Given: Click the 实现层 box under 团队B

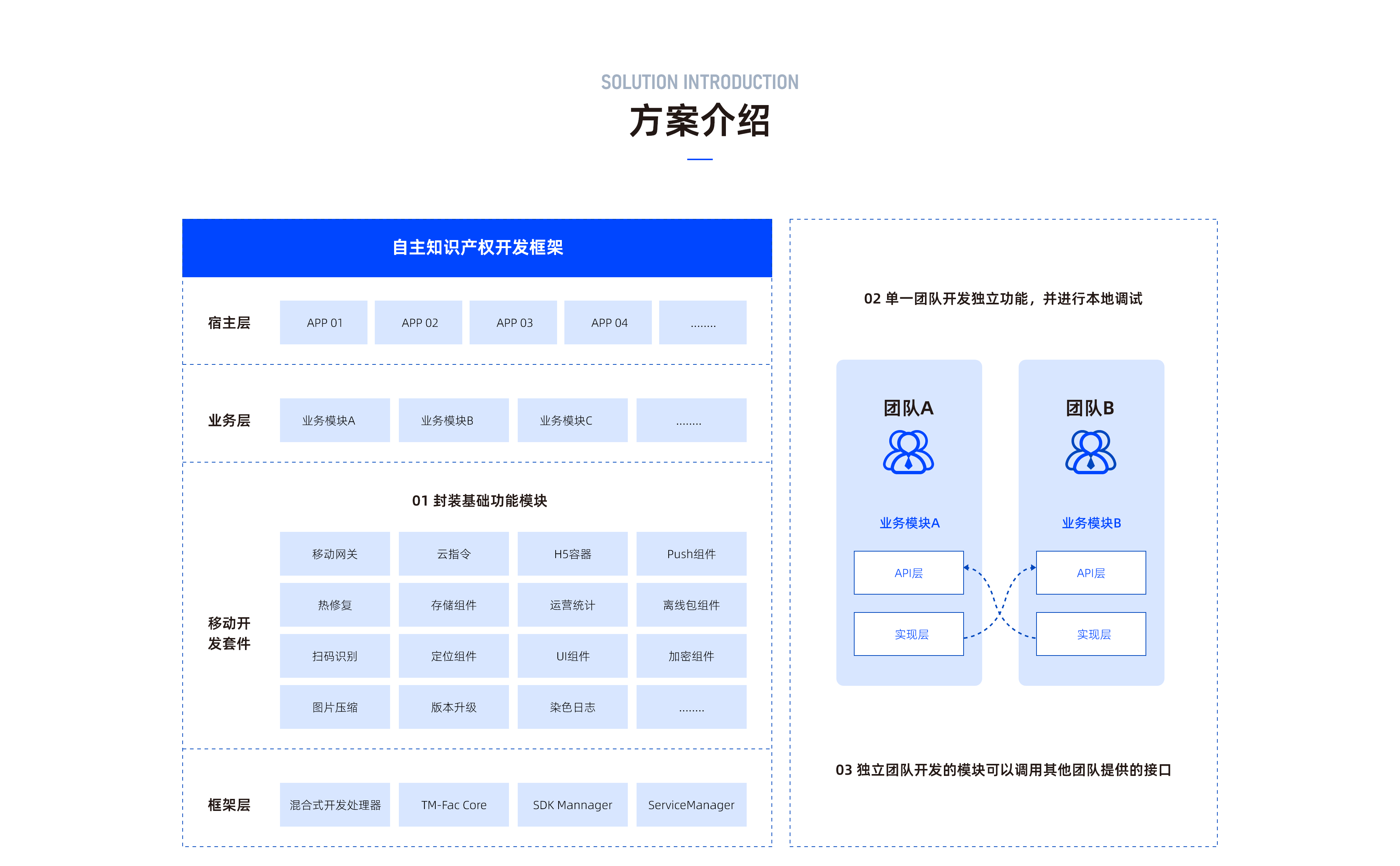Looking at the screenshot, I should (1091, 634).
